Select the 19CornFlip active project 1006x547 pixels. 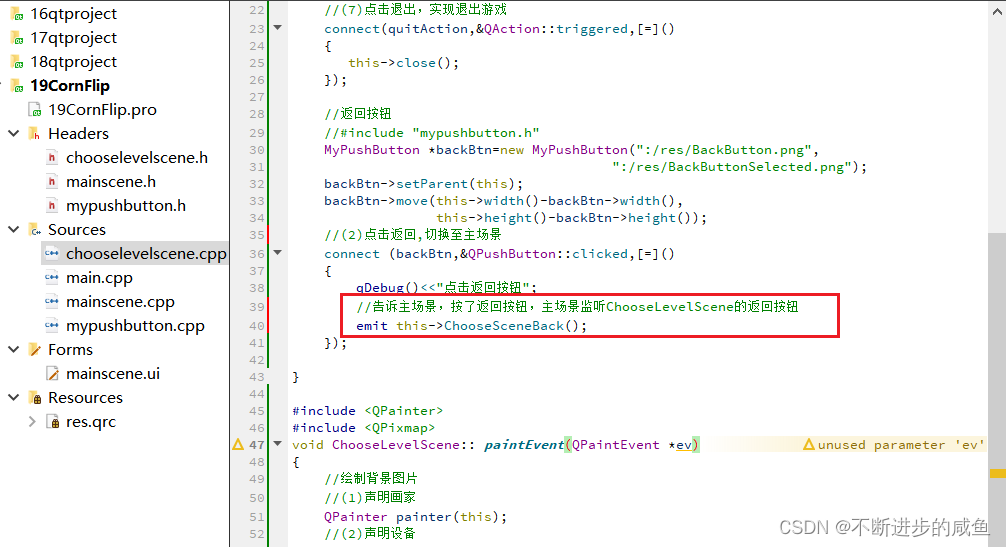69,86
